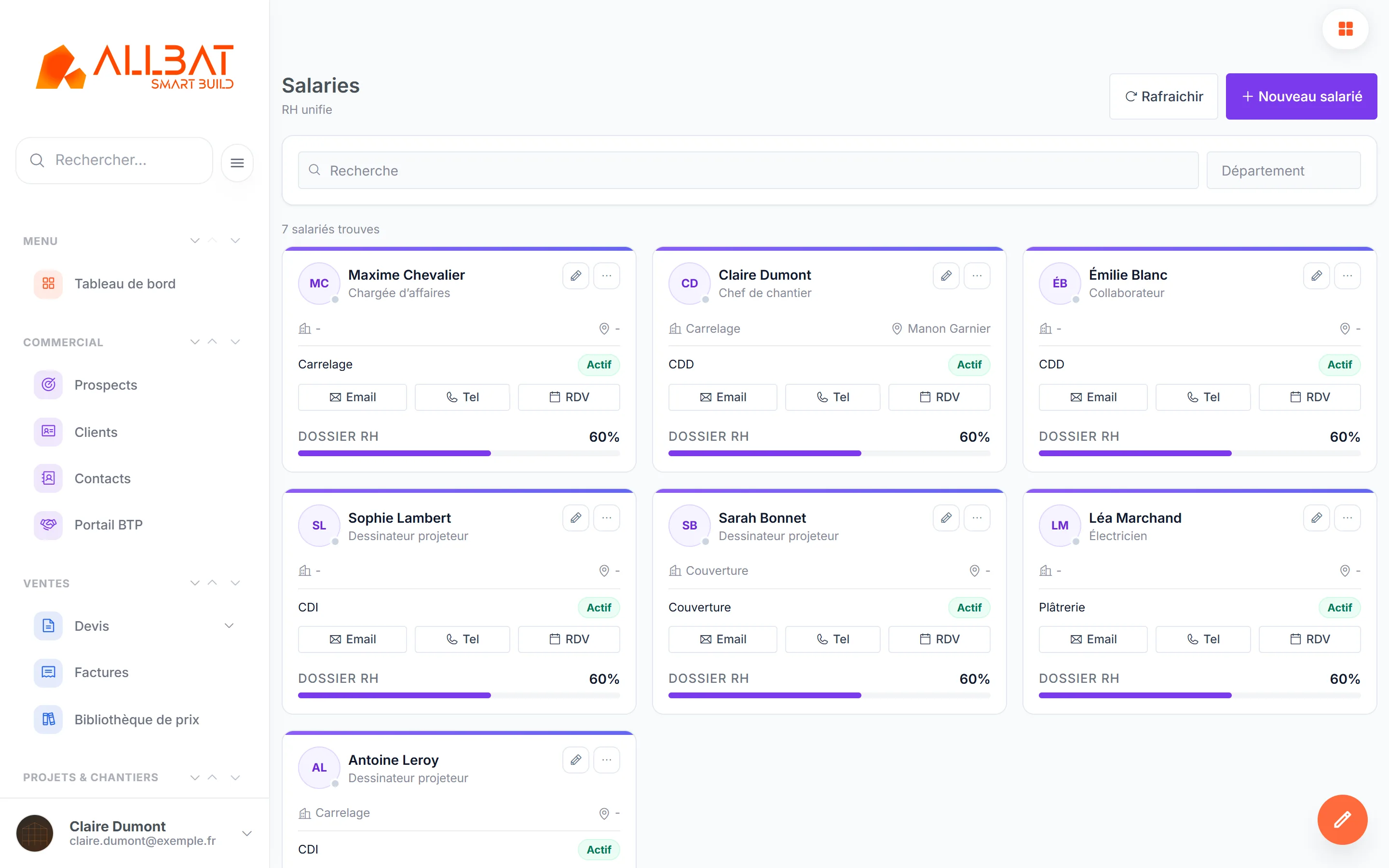Expand the Devis submenu chevron
This screenshot has width=1389, height=868.
[x=229, y=626]
